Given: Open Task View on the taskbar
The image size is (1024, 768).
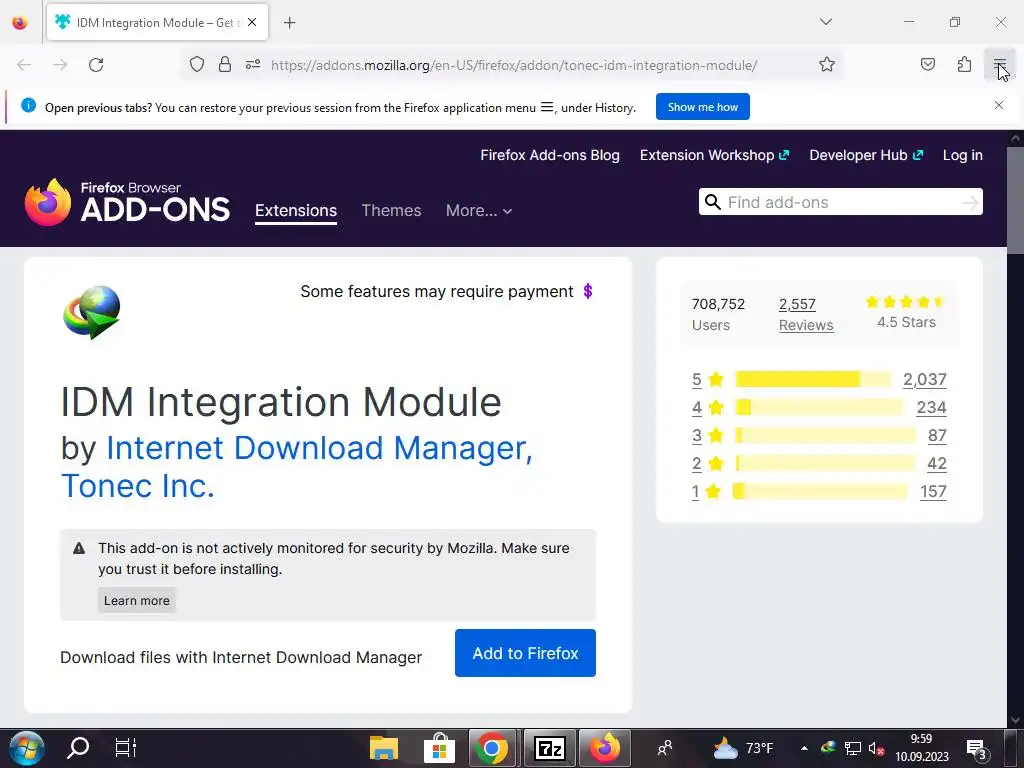Looking at the screenshot, I should (125, 748).
